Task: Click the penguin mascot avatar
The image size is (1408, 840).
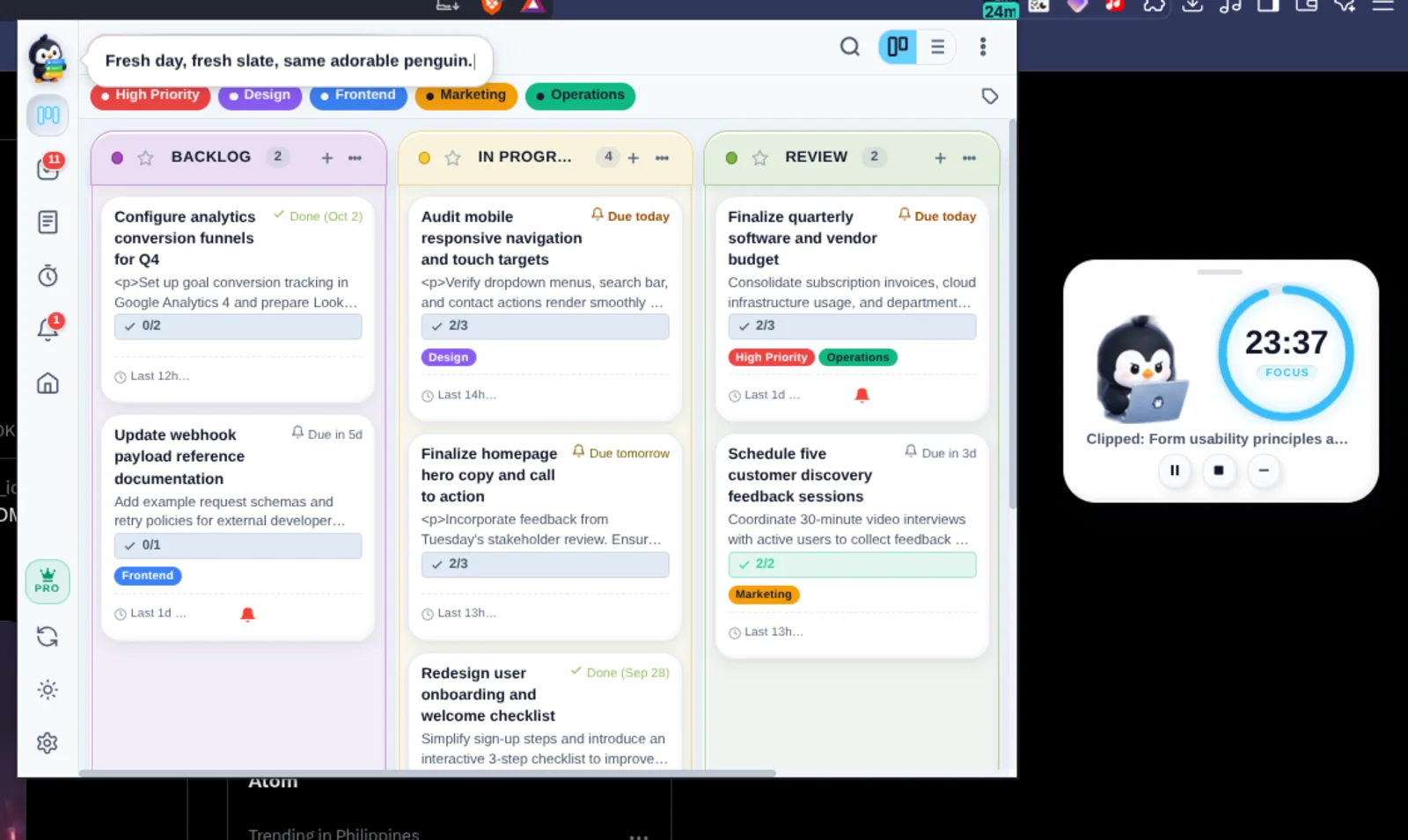Action: click(x=47, y=59)
